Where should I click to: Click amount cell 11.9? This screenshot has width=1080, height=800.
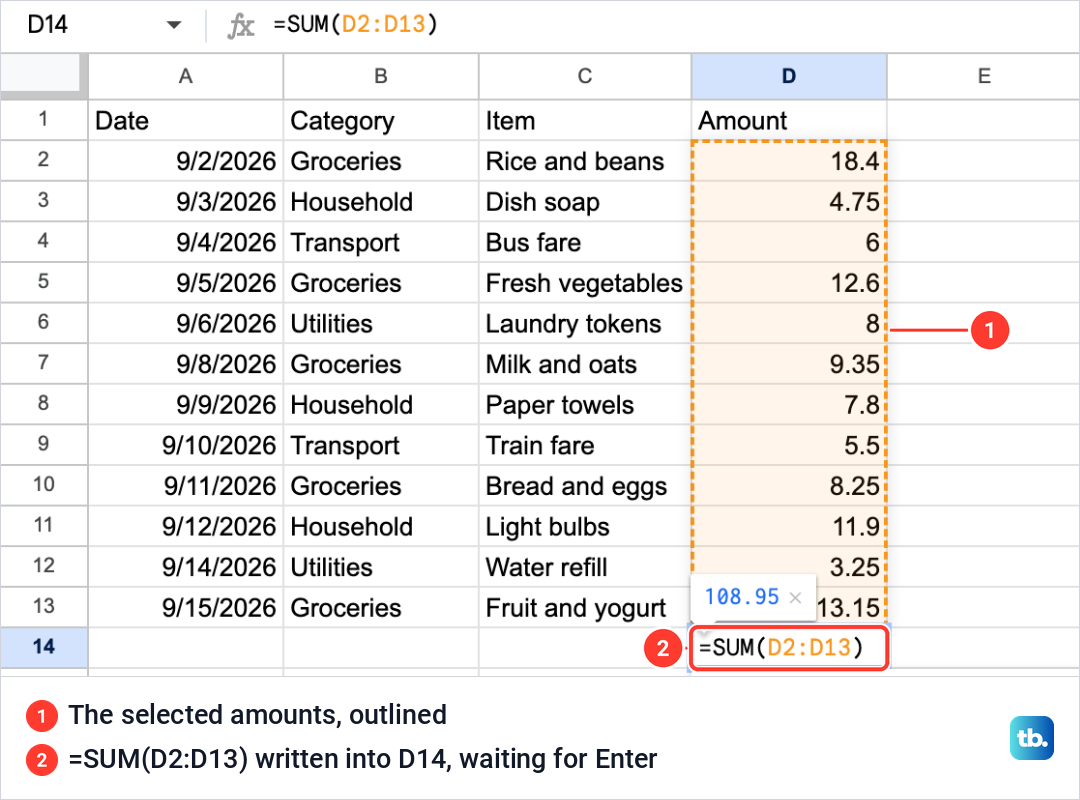[x=789, y=526]
